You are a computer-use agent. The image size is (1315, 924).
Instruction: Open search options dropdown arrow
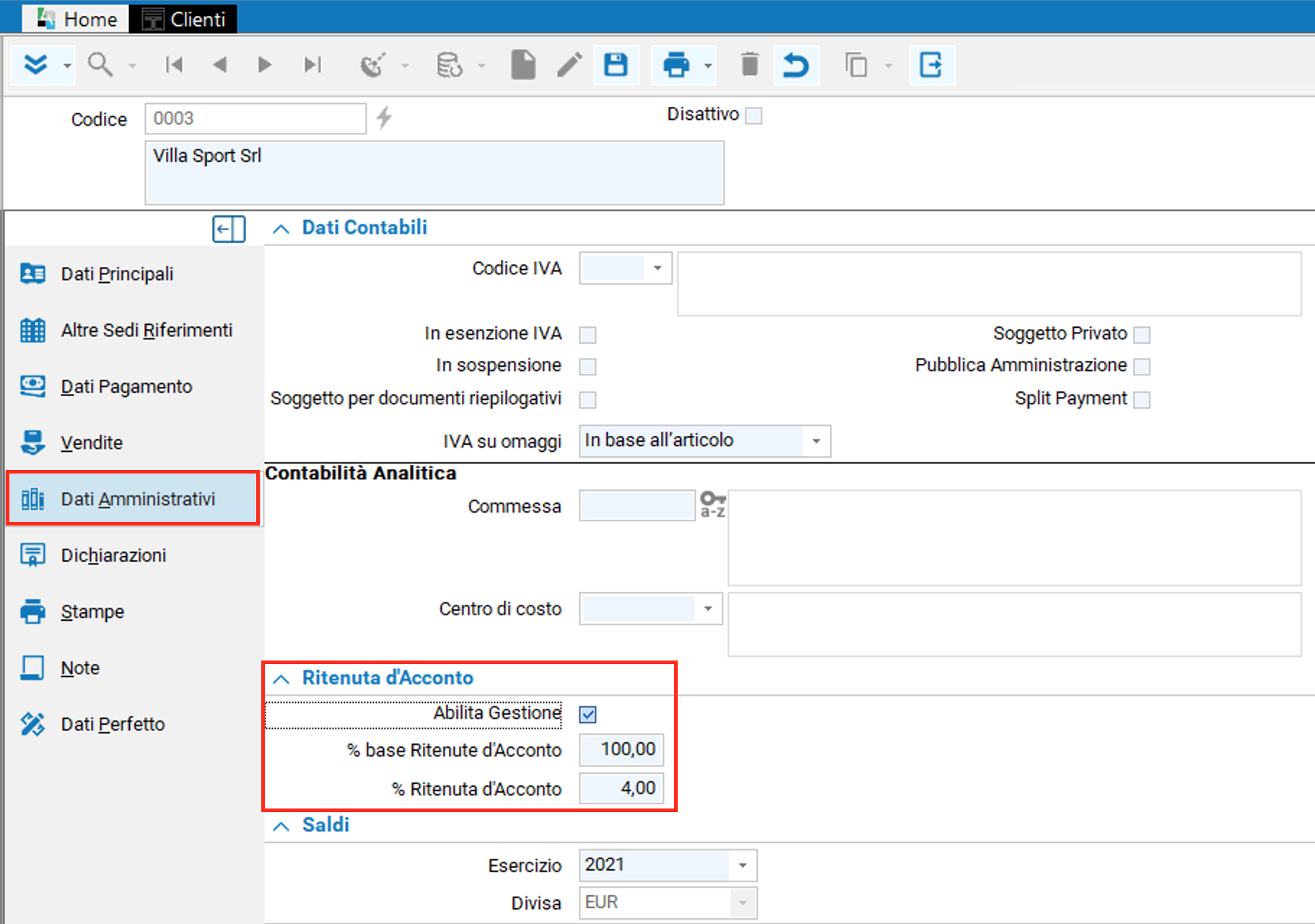[132, 66]
